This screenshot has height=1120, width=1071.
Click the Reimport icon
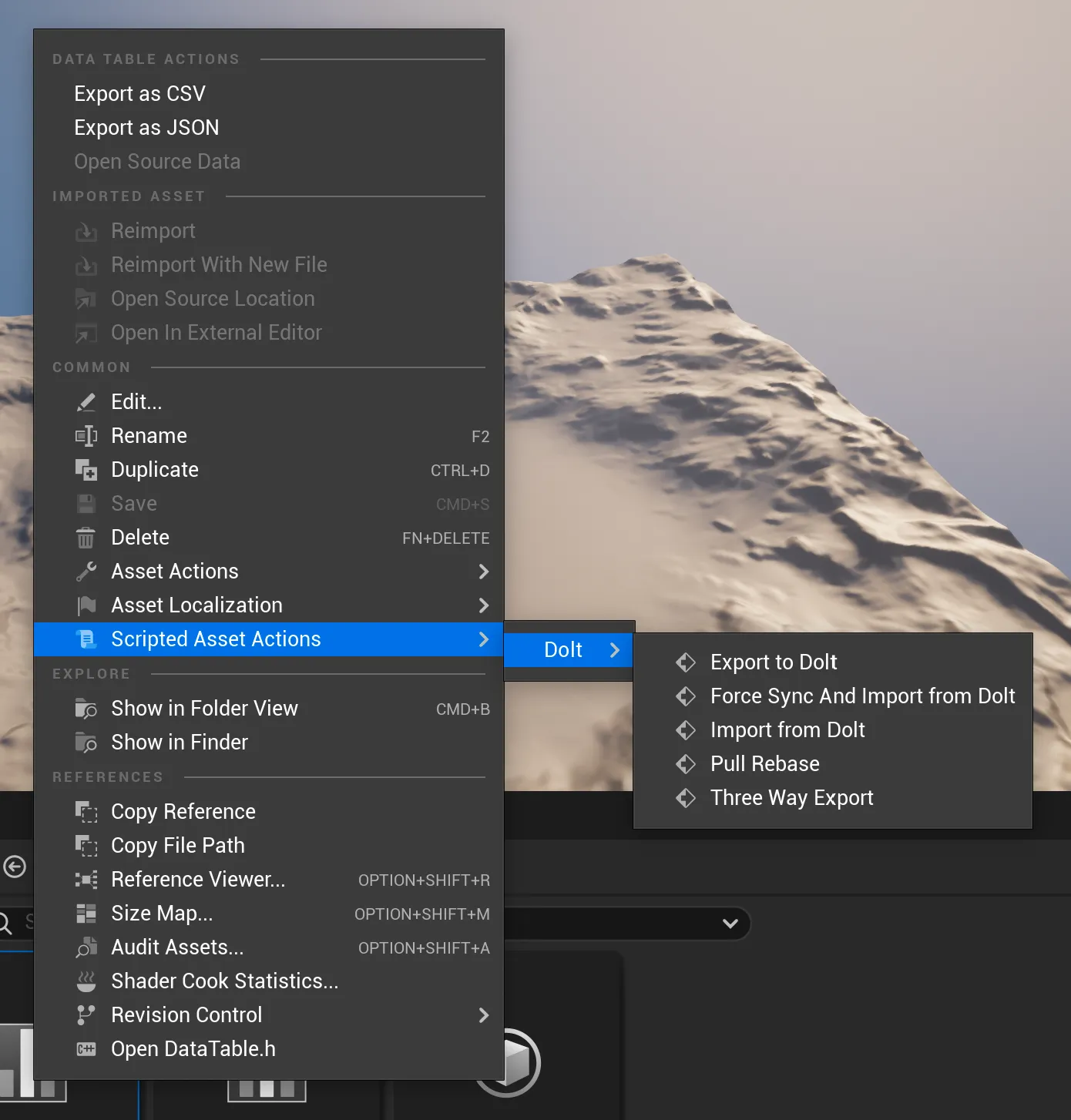coord(87,230)
